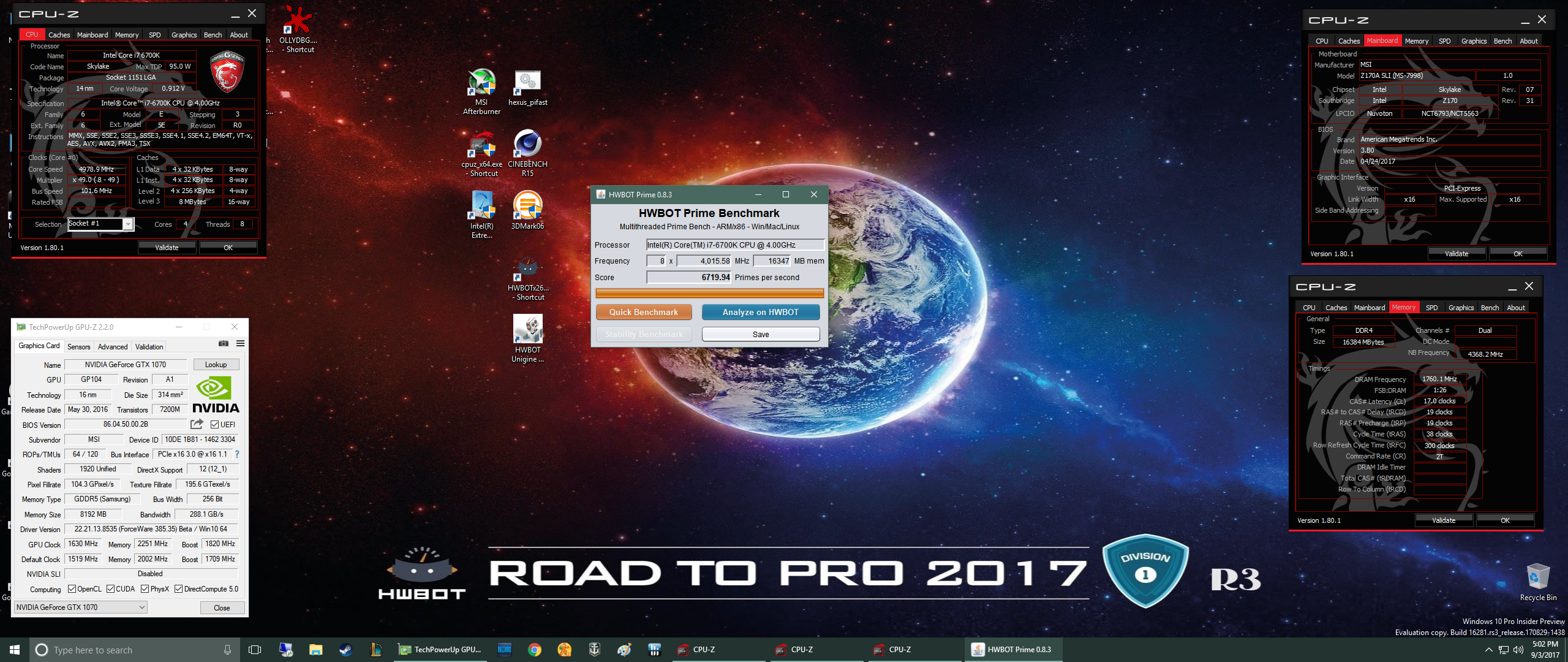Click Validate in Memory CPU-Z window
The height and width of the screenshot is (662, 1568).
tap(1444, 520)
